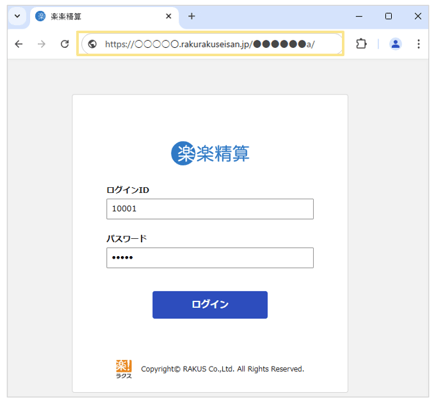Open the extensions puzzle icon

(x=361, y=44)
